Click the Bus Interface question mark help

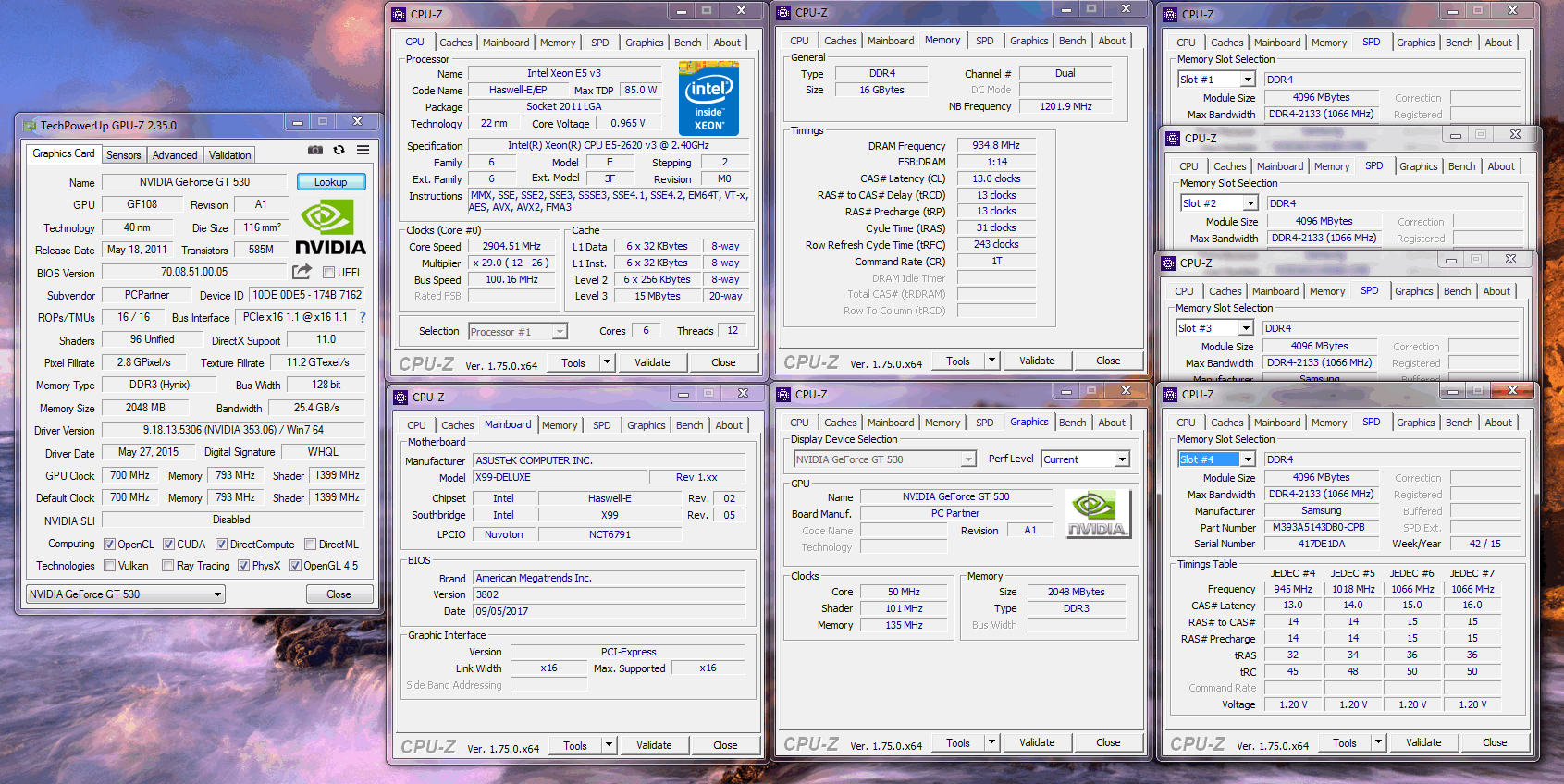pos(362,317)
